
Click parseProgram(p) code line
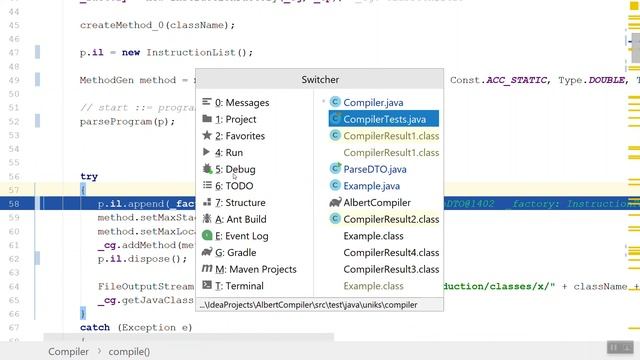pyautogui.click(x=127, y=122)
